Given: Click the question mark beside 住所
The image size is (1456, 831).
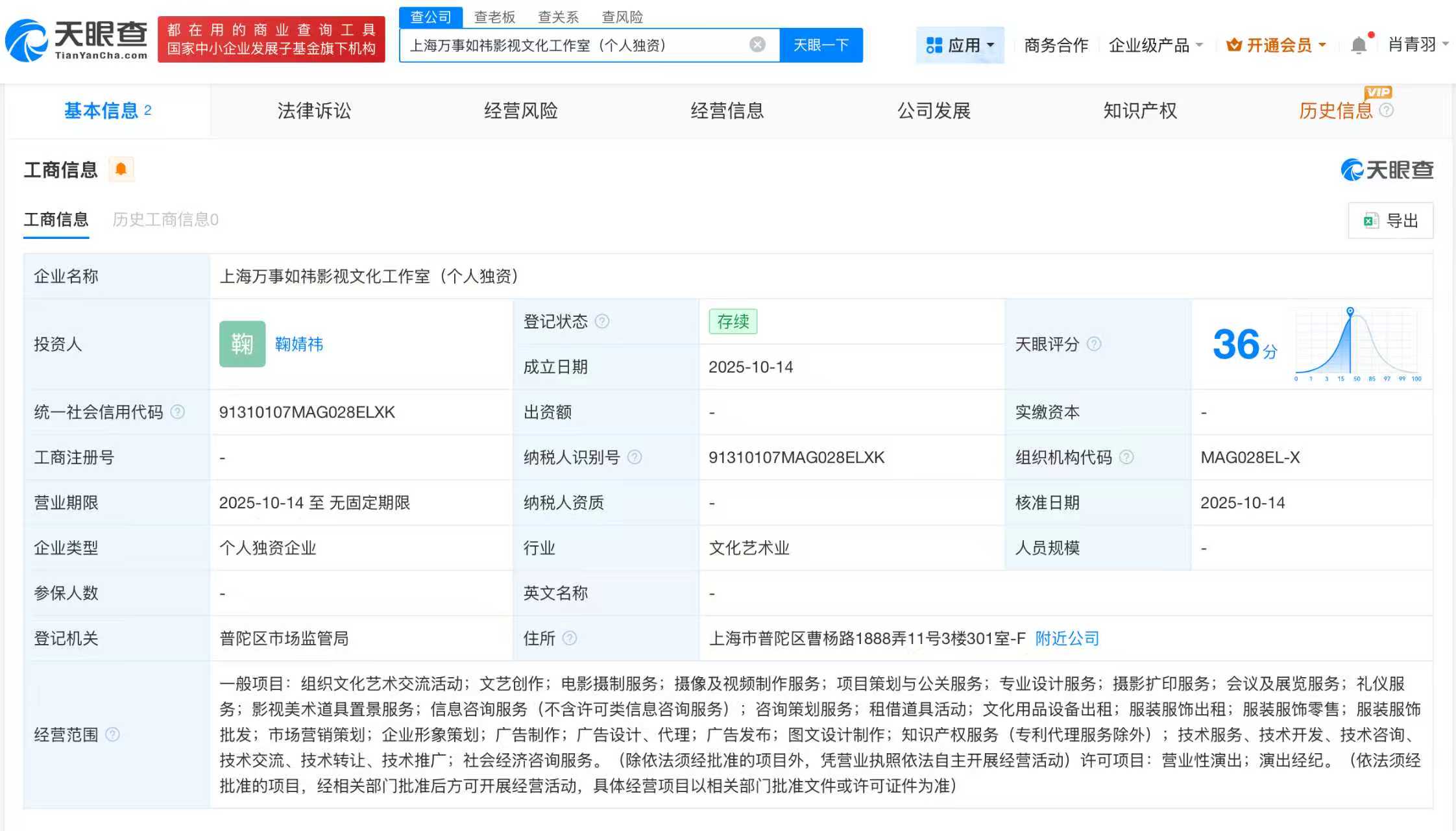Looking at the screenshot, I should point(570,638).
